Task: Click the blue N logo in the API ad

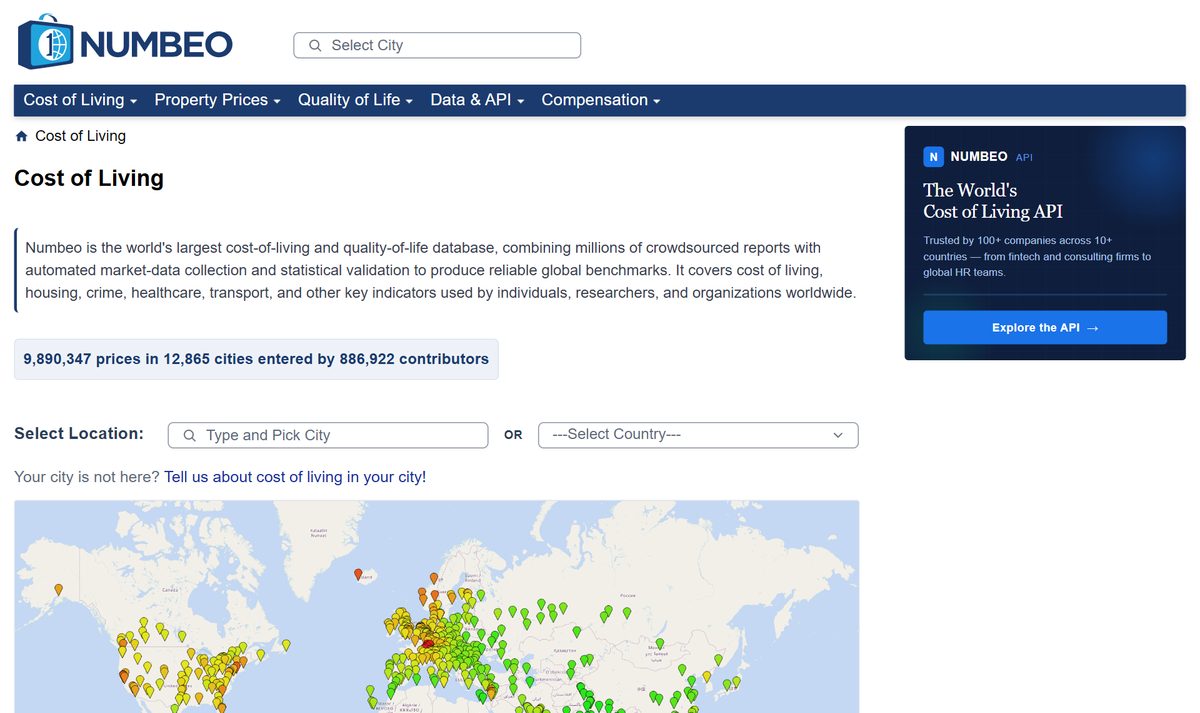Action: click(933, 157)
